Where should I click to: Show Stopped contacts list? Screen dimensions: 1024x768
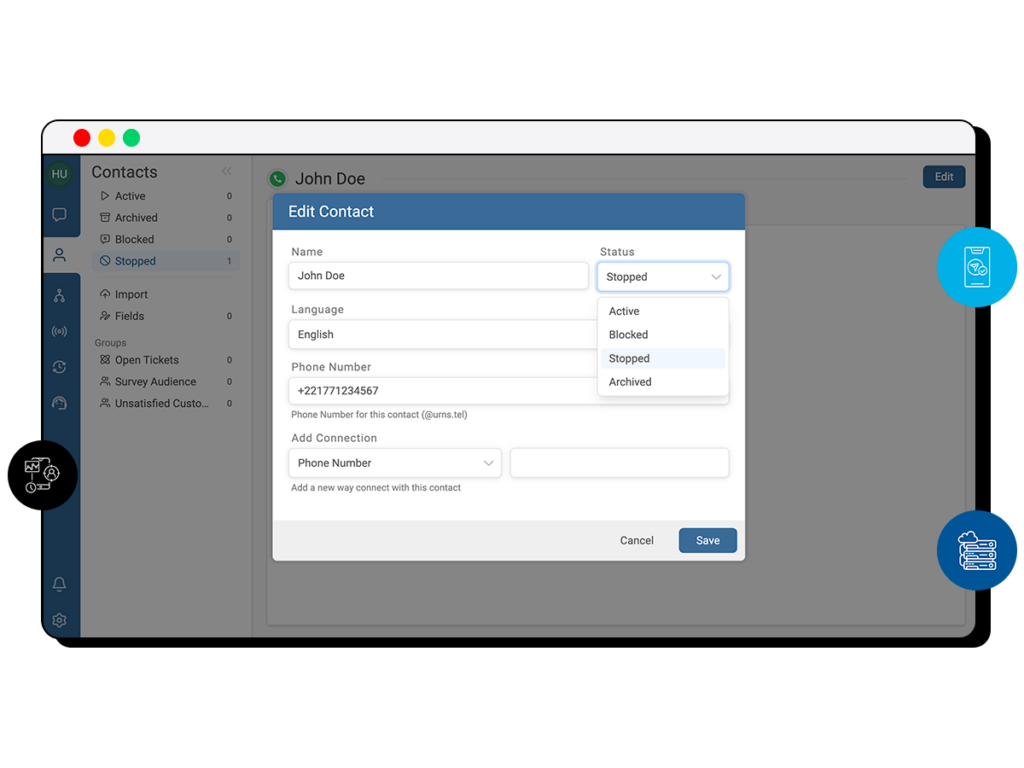(166, 261)
